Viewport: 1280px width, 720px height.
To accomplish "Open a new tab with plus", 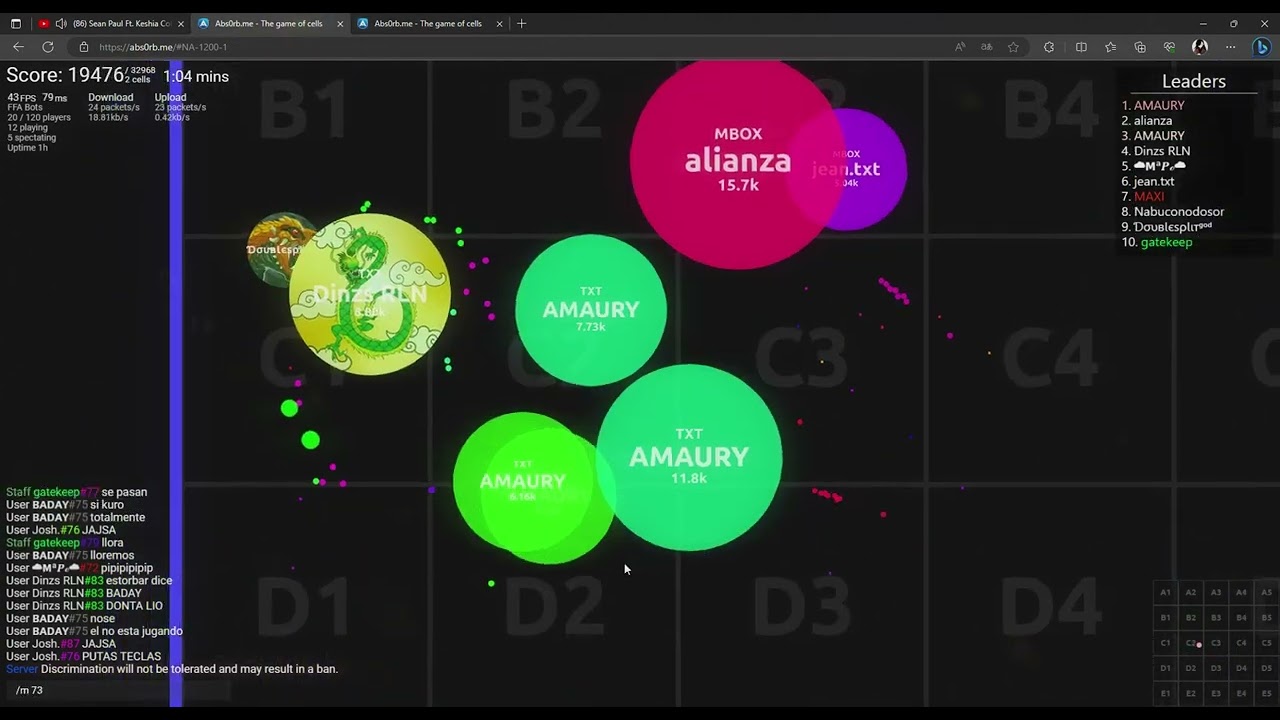I will 521,23.
